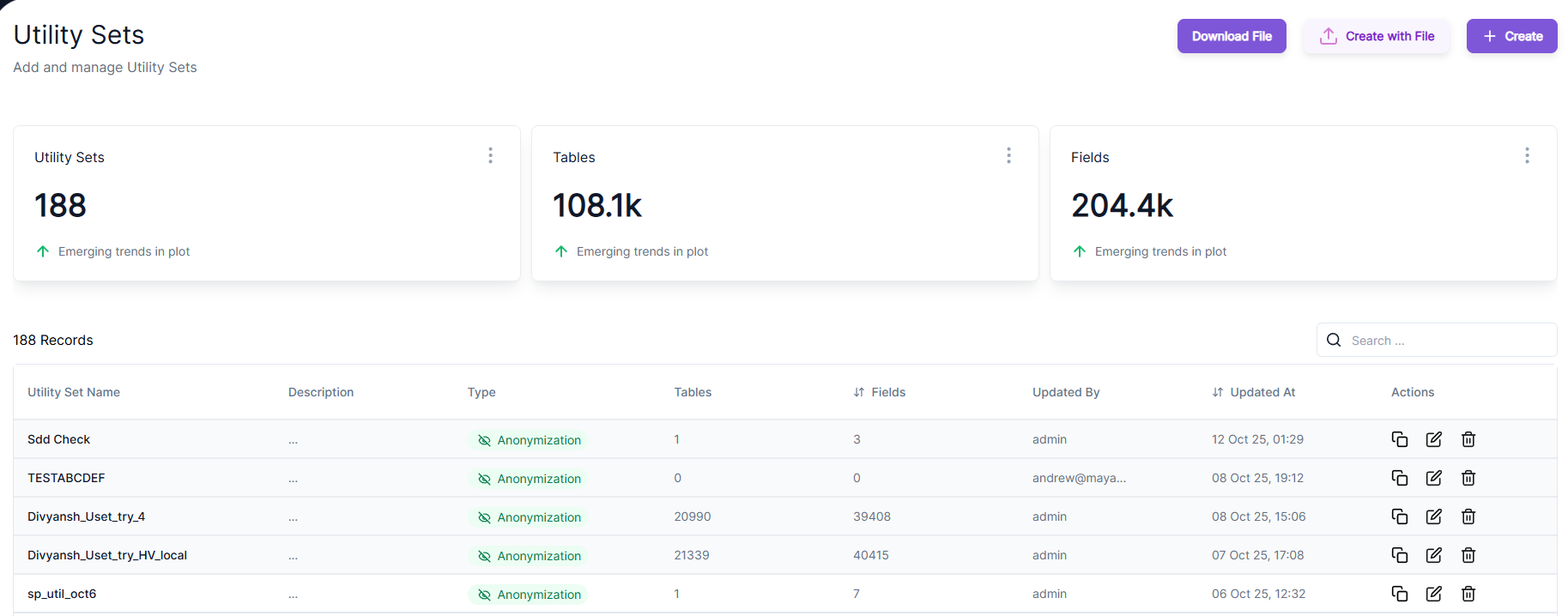Viewport: 1568px width, 616px height.
Task: Open the Divyansh_Uset_try_4 utility set name
Action: 86,516
